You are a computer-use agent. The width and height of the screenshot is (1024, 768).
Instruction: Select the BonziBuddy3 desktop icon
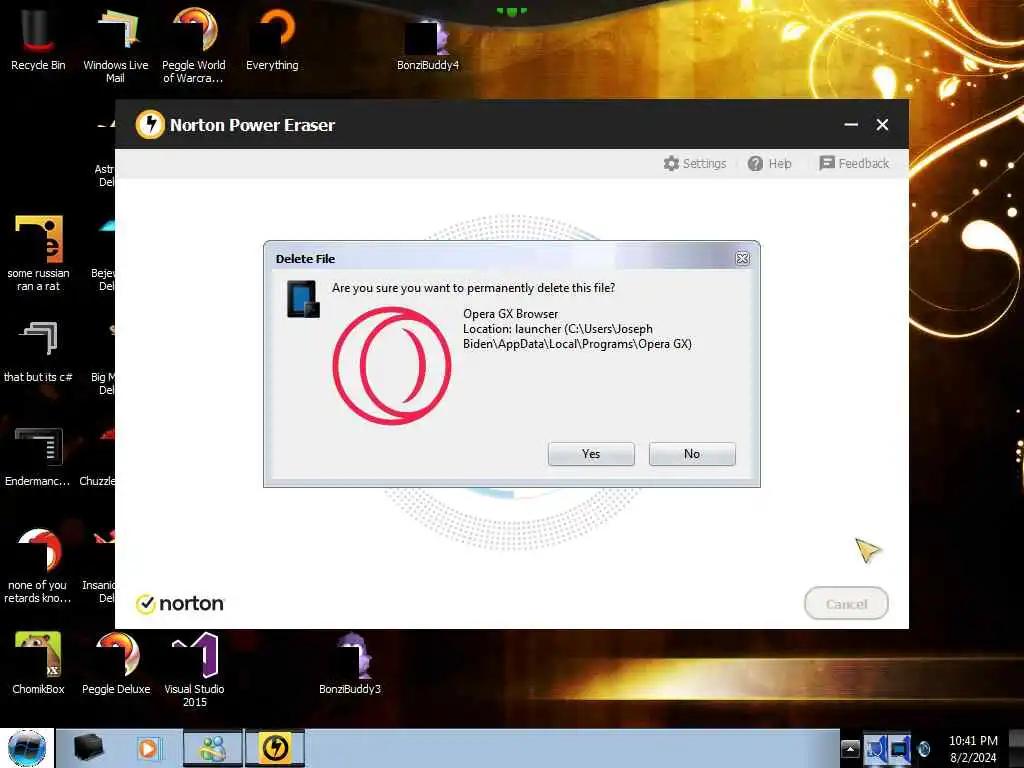(350, 662)
